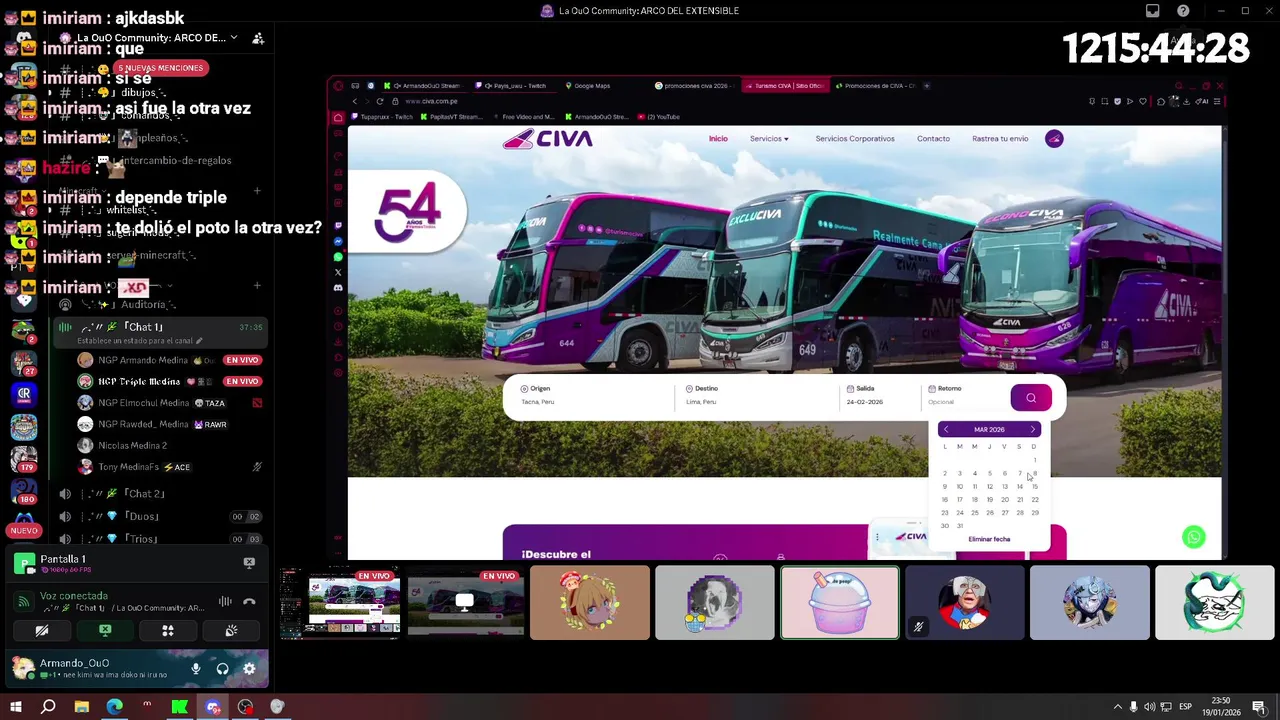
Task: Select March 15 in the calendar
Action: click(x=1035, y=487)
